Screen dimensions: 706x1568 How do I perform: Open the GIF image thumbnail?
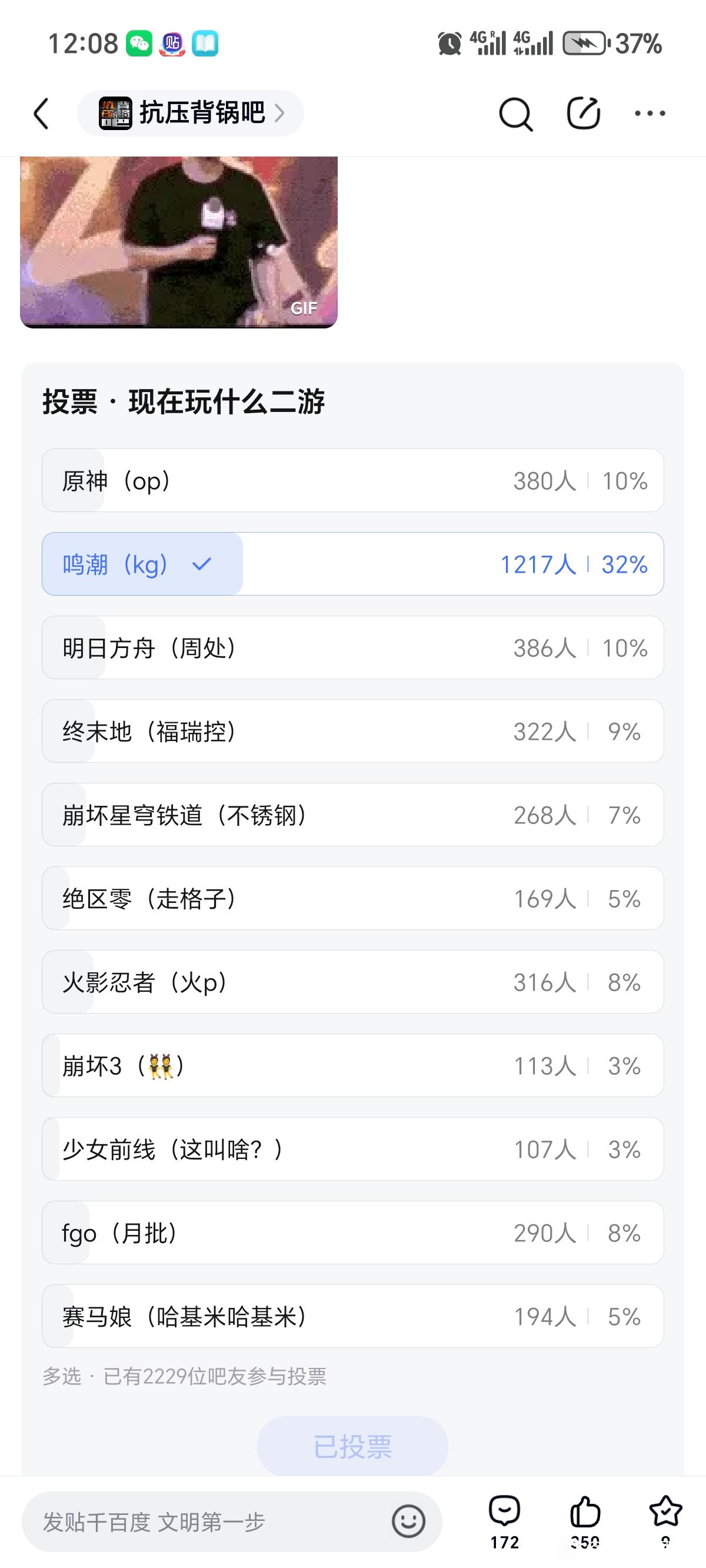[178, 242]
